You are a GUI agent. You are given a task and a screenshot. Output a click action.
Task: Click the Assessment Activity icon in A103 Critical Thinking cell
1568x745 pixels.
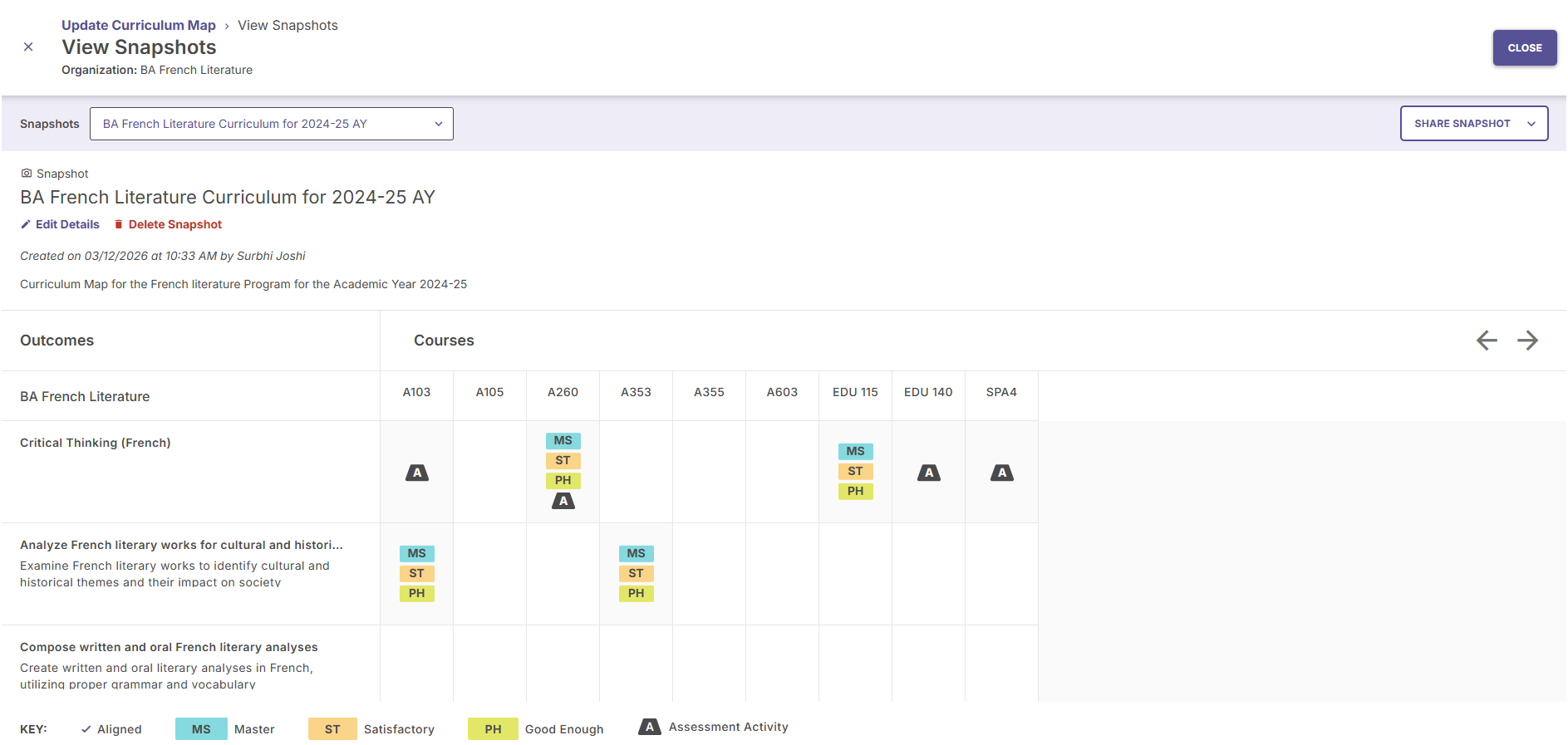pyautogui.click(x=417, y=473)
